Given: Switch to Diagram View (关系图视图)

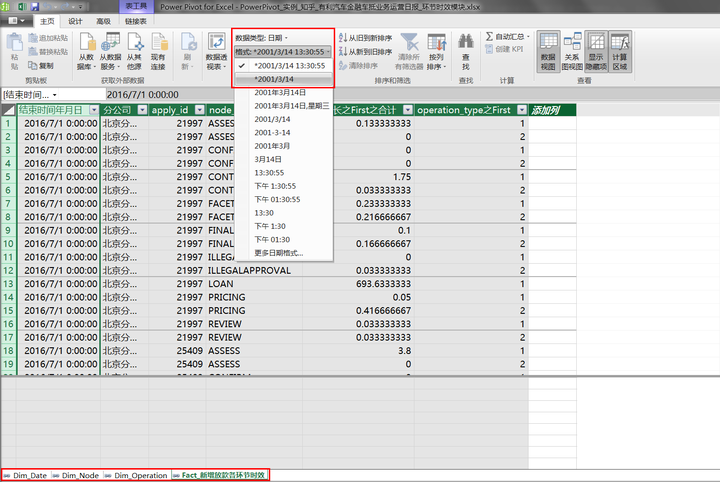Looking at the screenshot, I should tap(572, 51).
